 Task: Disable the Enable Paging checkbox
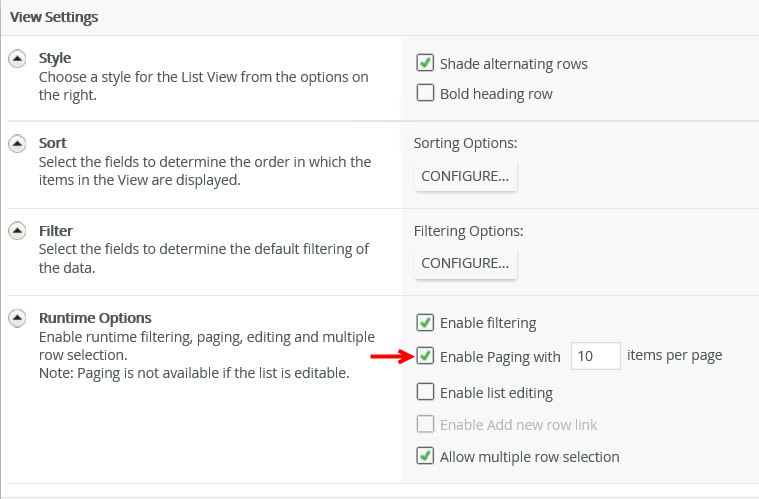[x=425, y=355]
